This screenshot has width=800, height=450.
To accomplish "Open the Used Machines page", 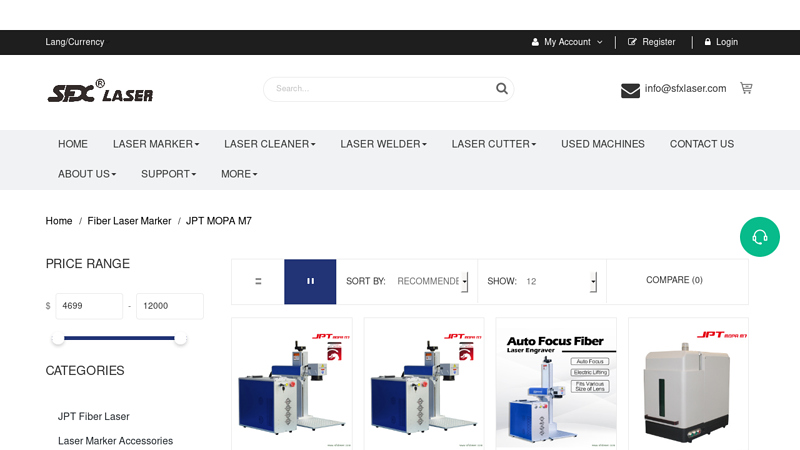I will pos(603,144).
